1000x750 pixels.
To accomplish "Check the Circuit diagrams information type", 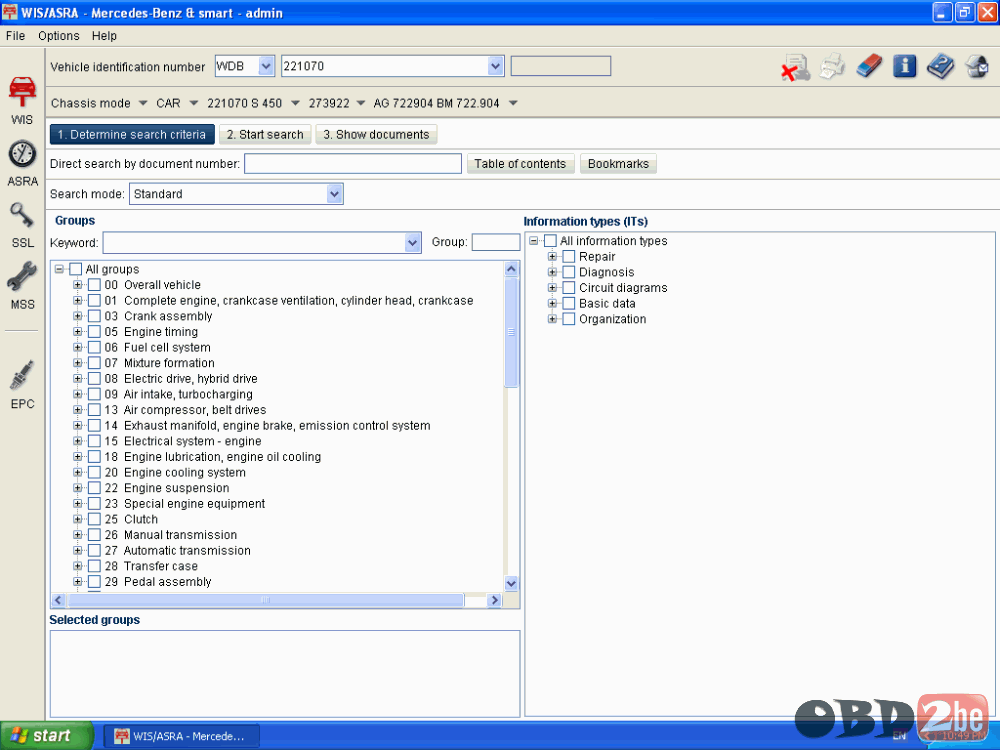I will coord(569,288).
